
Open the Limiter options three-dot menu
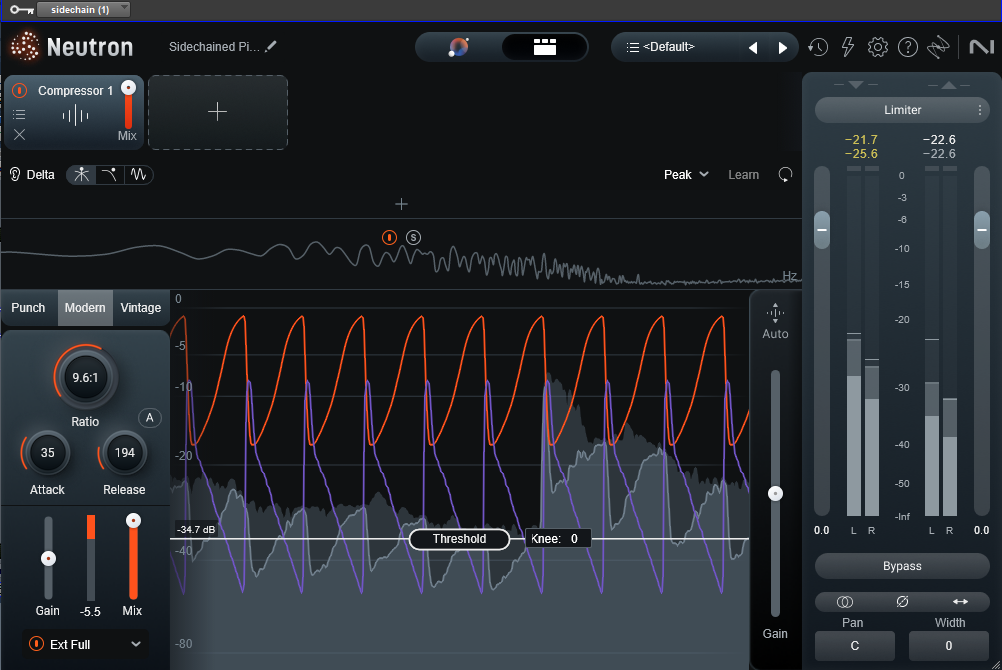980,110
